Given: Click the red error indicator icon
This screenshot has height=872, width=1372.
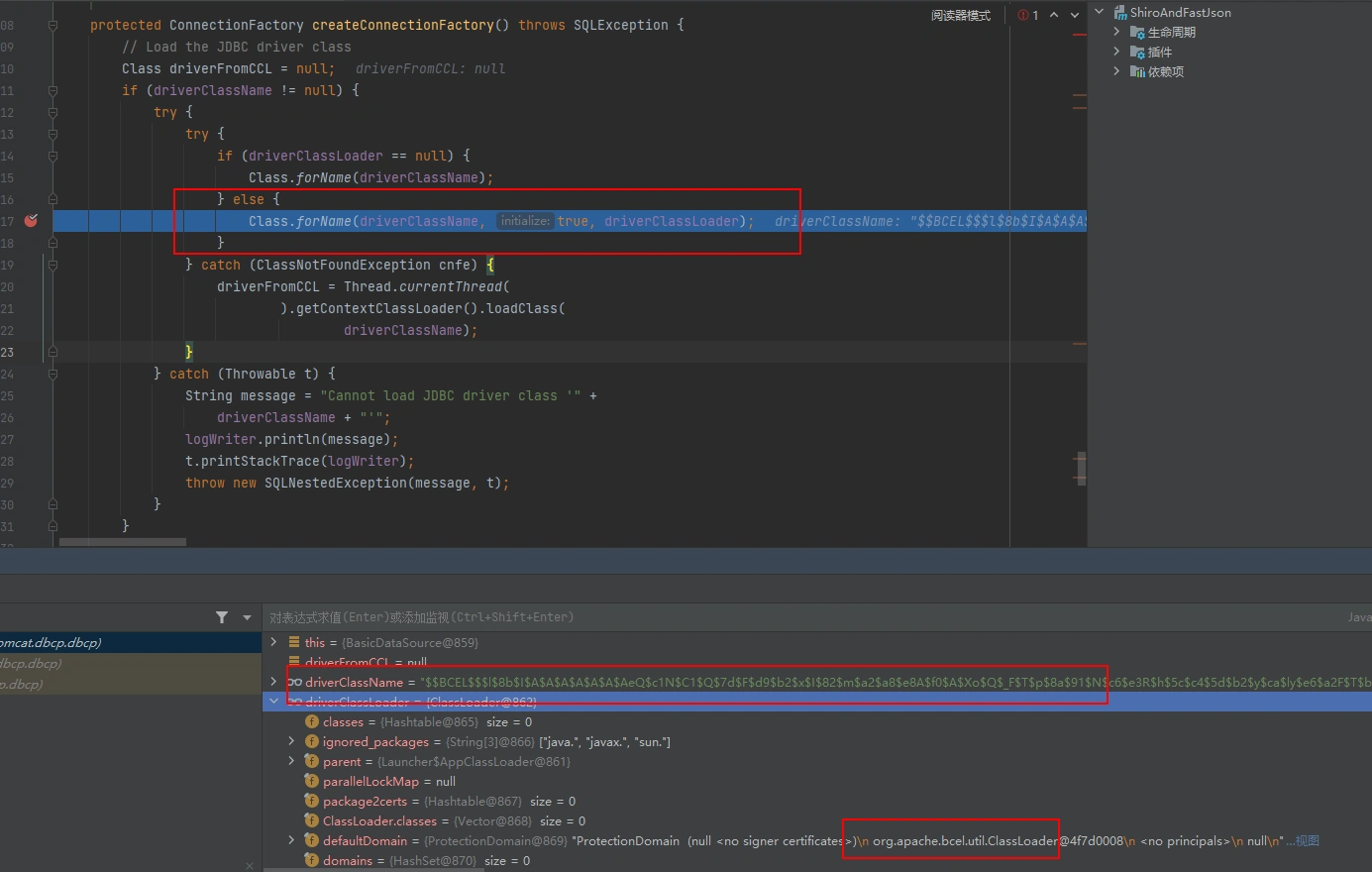Looking at the screenshot, I should click(x=1023, y=15).
